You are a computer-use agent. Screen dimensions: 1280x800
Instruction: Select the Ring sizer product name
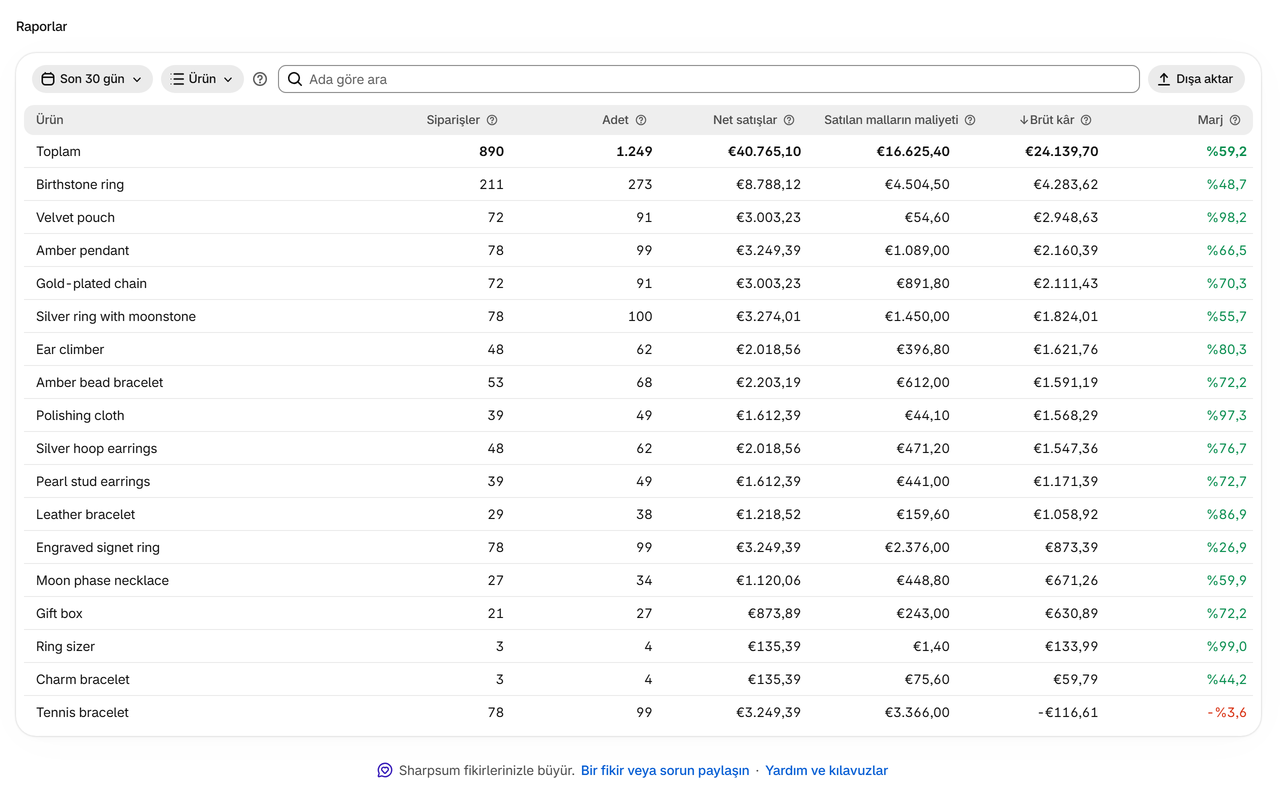coord(65,646)
